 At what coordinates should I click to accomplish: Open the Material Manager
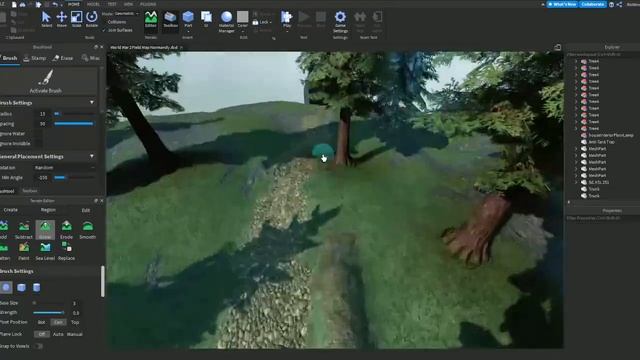226,21
